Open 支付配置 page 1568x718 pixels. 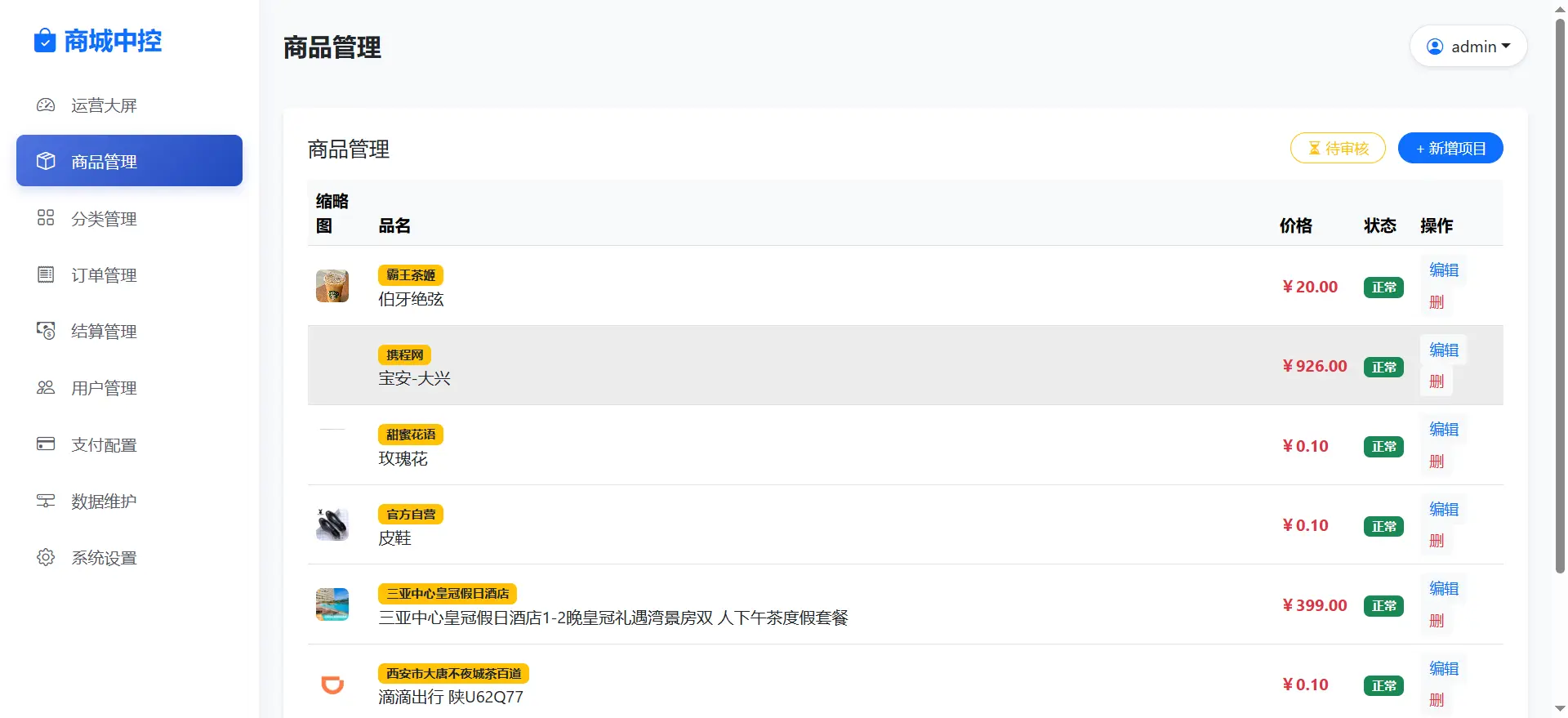click(x=129, y=444)
